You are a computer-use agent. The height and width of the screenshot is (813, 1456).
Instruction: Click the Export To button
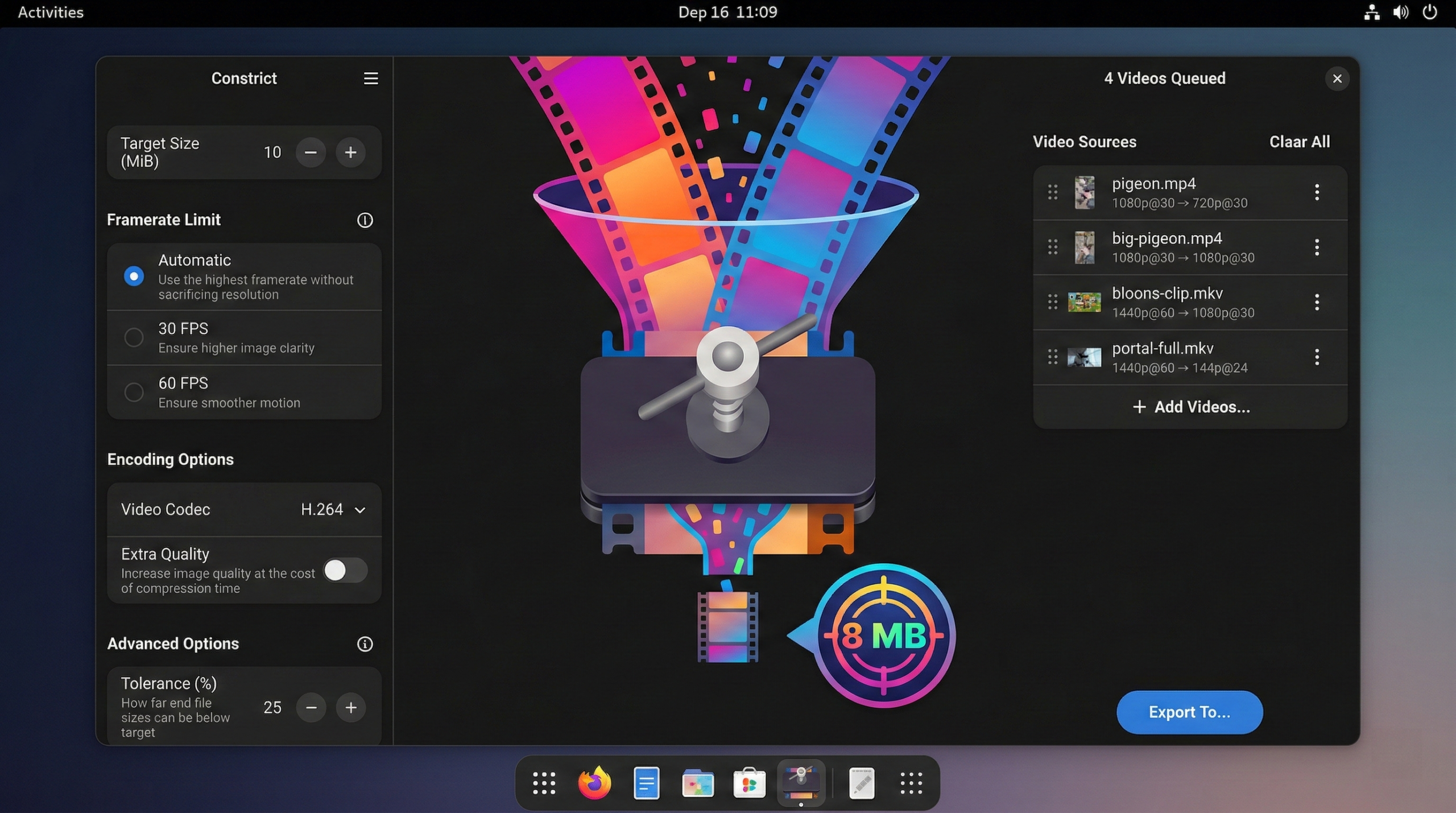pyautogui.click(x=1189, y=712)
